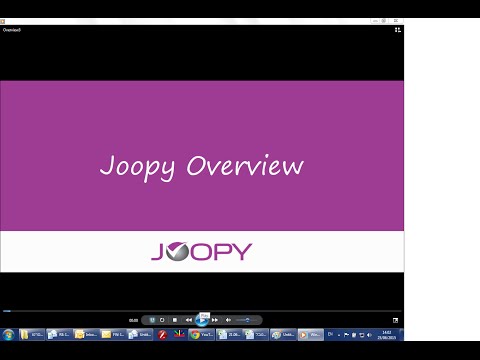
Task: Click the EN language indicator
Action: point(331,334)
